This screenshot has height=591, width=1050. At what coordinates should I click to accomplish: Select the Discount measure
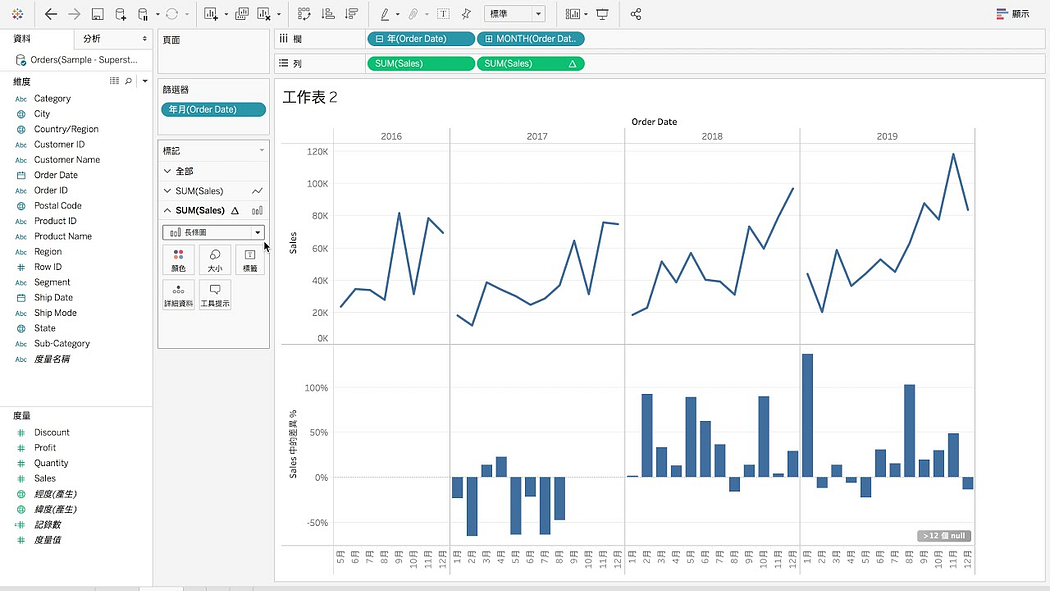tap(52, 432)
